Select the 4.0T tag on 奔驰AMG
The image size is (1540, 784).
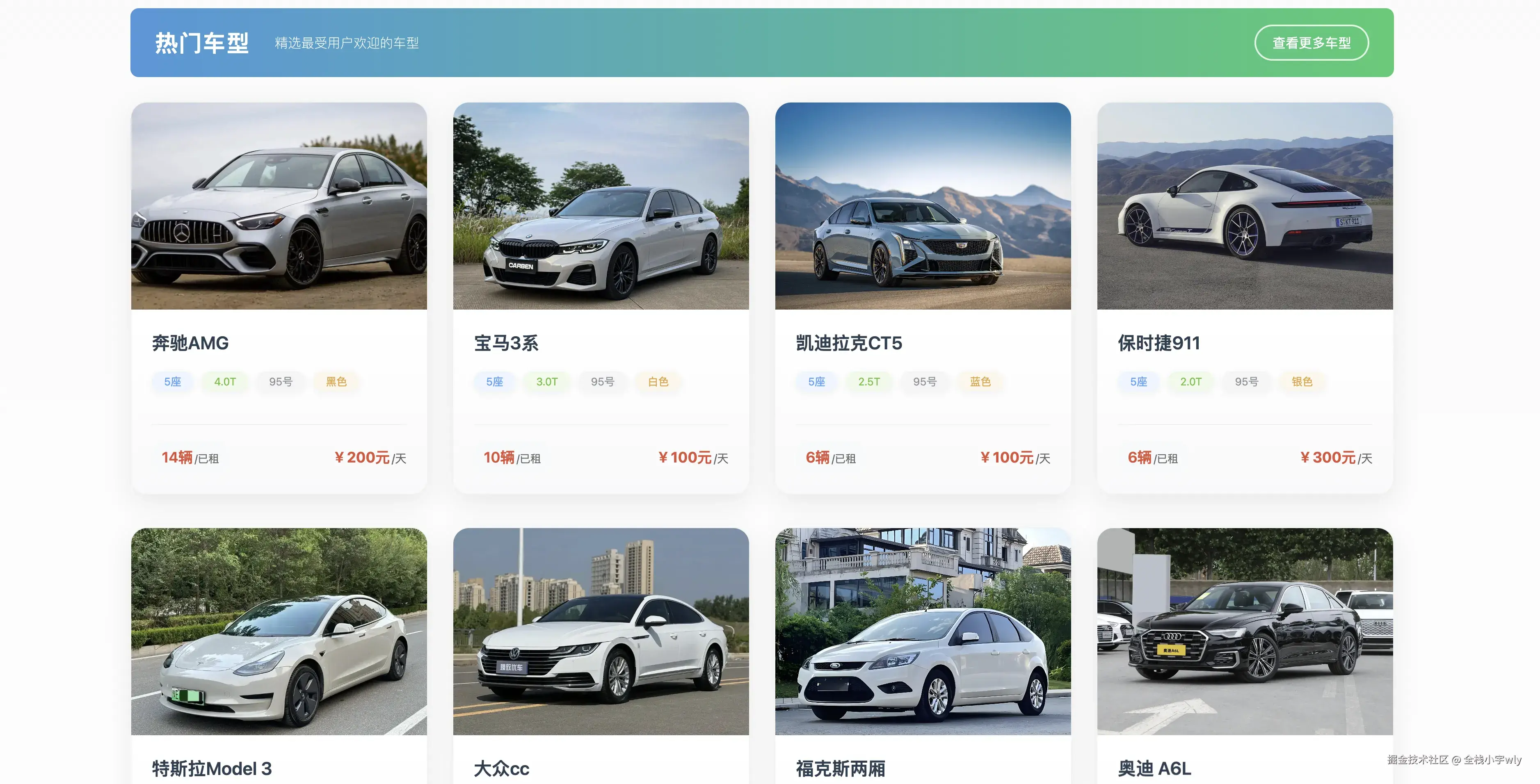click(x=225, y=381)
